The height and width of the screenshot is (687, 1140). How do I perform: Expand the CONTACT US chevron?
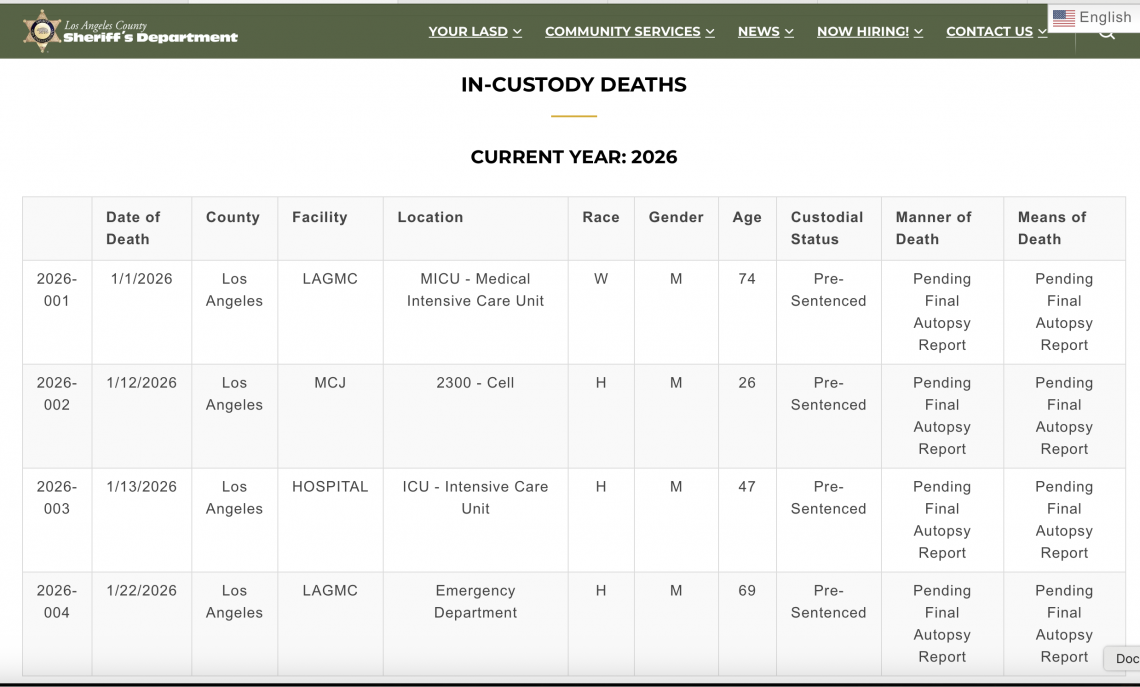pos(1042,32)
